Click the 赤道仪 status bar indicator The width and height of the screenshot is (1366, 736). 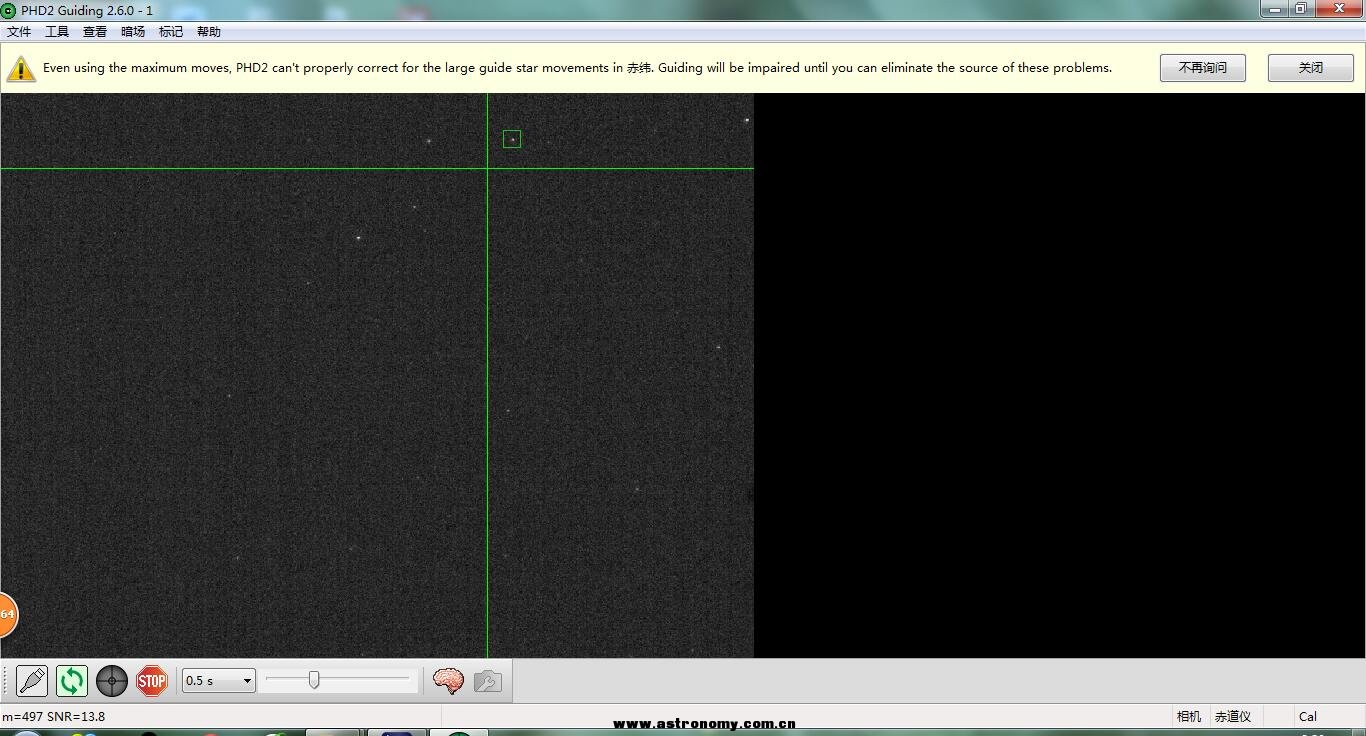[x=1233, y=716]
